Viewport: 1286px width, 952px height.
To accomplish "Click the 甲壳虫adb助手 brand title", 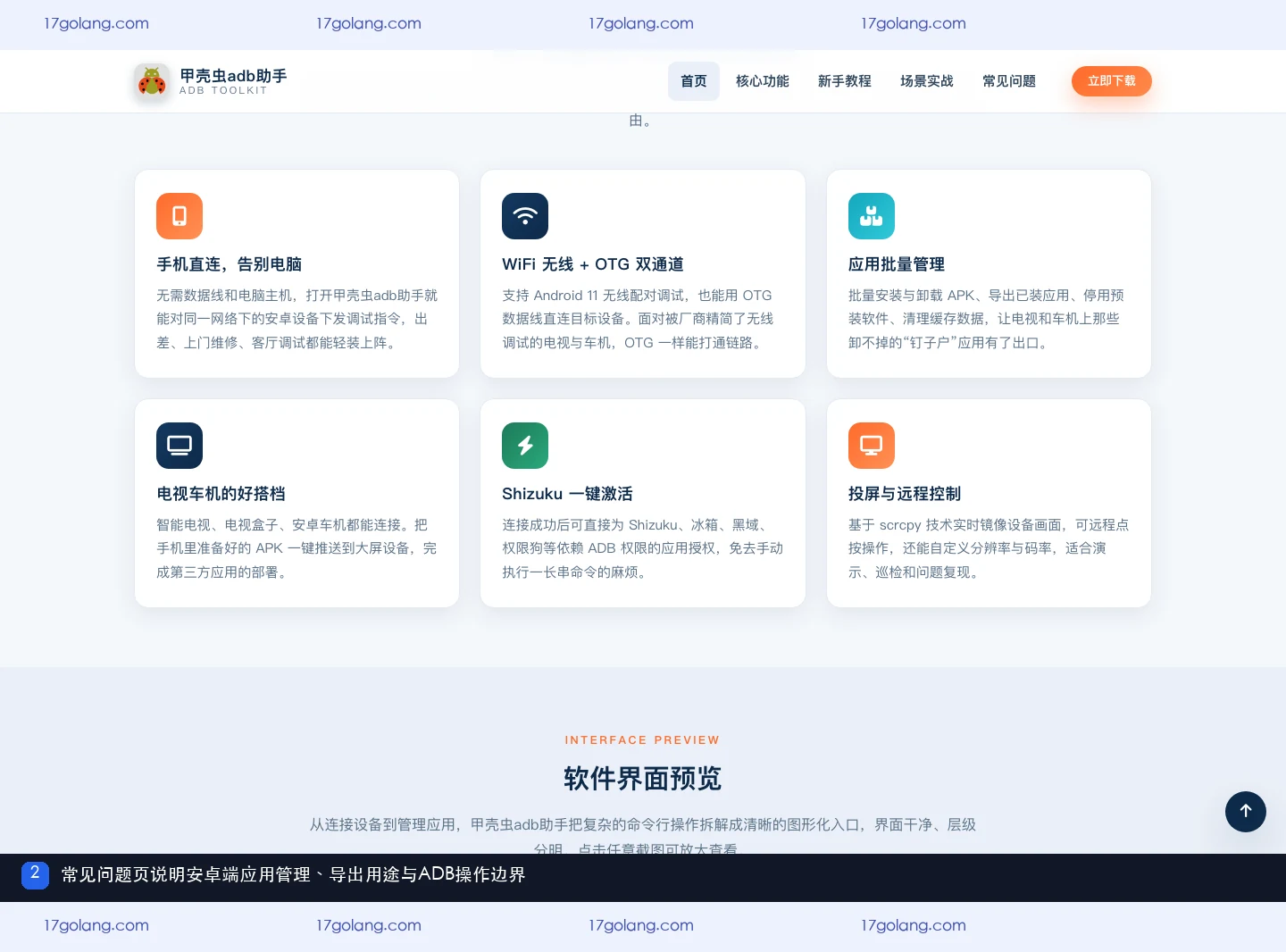I will click(x=233, y=76).
